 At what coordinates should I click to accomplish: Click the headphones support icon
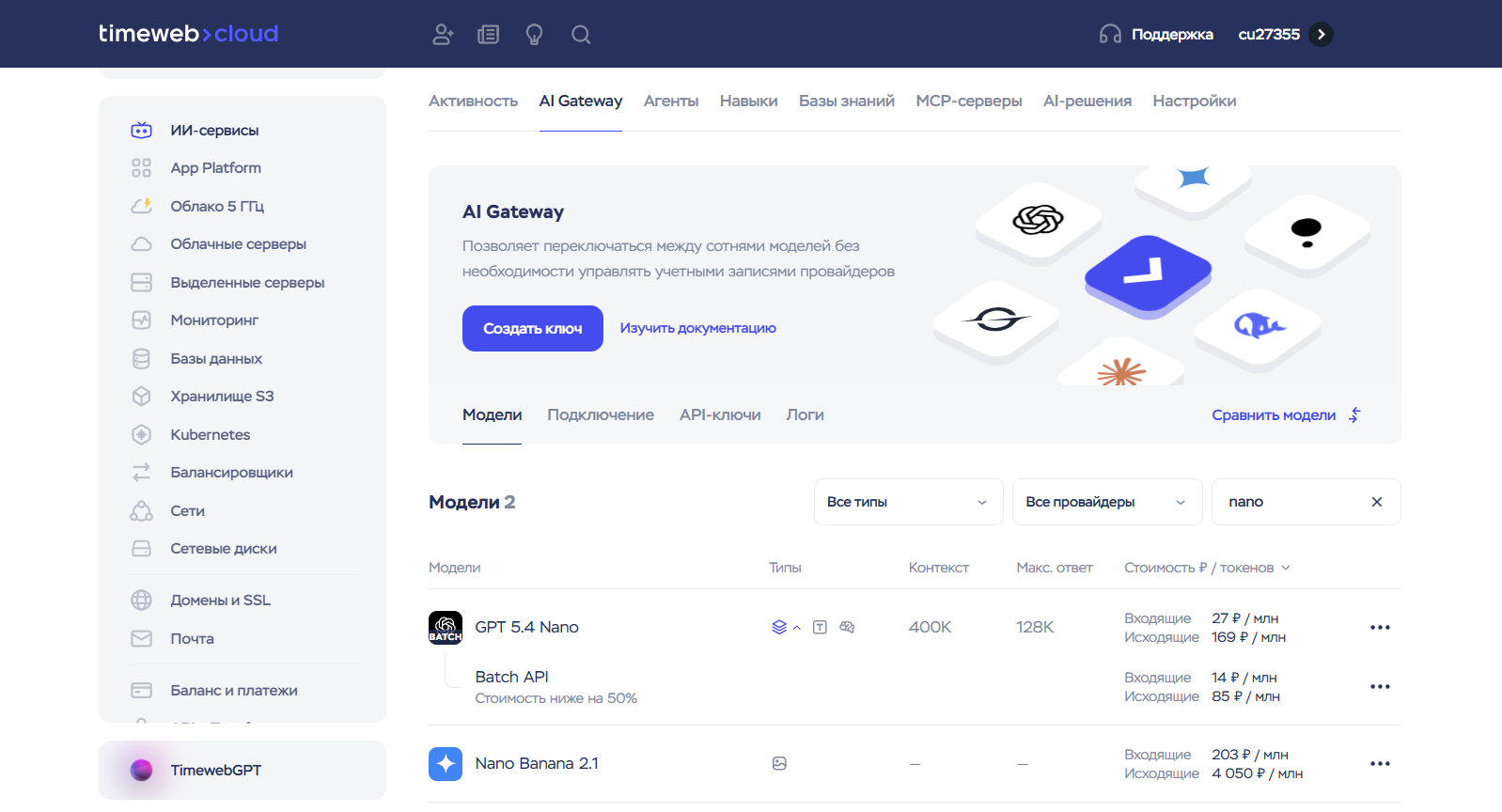pos(1110,35)
